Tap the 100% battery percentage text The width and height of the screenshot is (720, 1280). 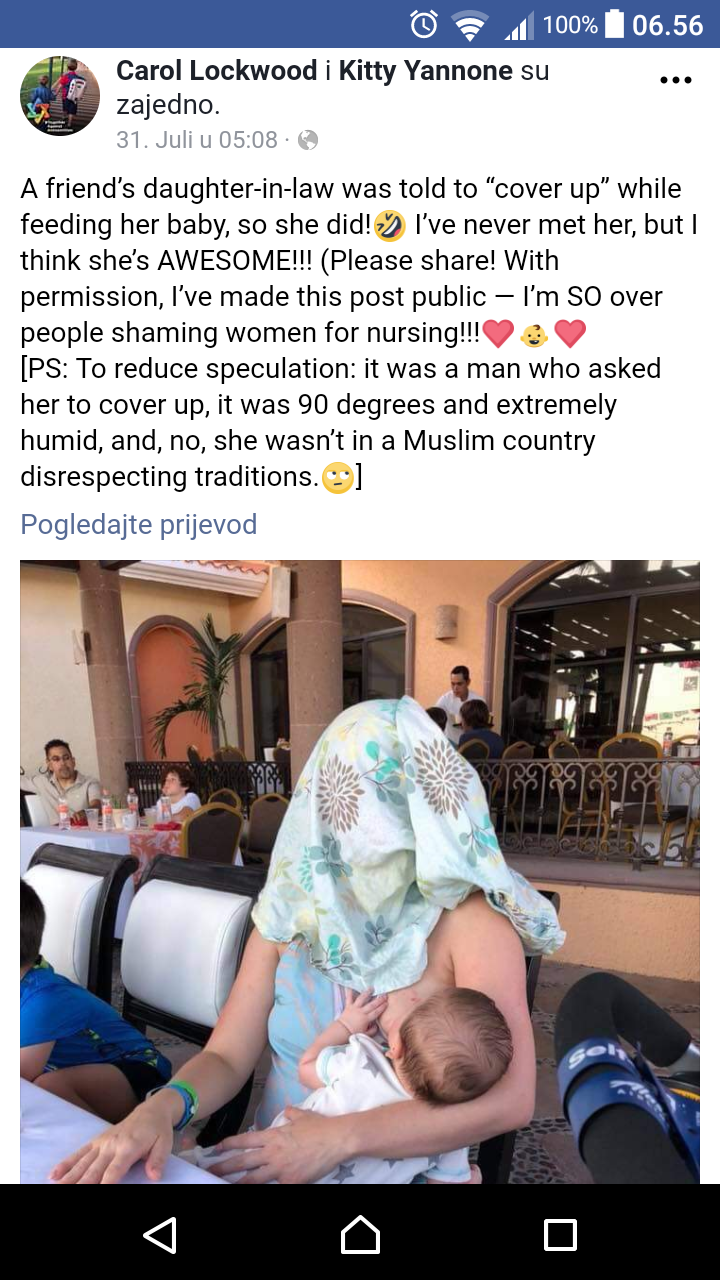click(570, 24)
